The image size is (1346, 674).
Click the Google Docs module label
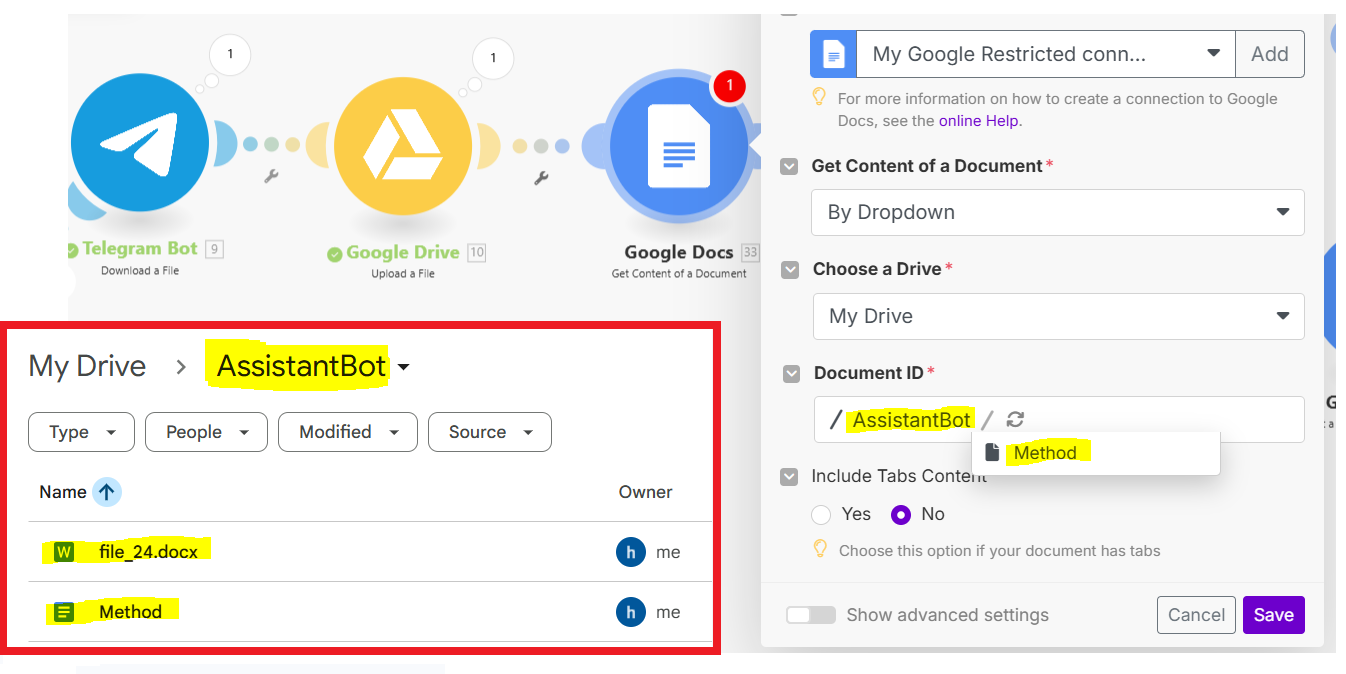coord(679,253)
